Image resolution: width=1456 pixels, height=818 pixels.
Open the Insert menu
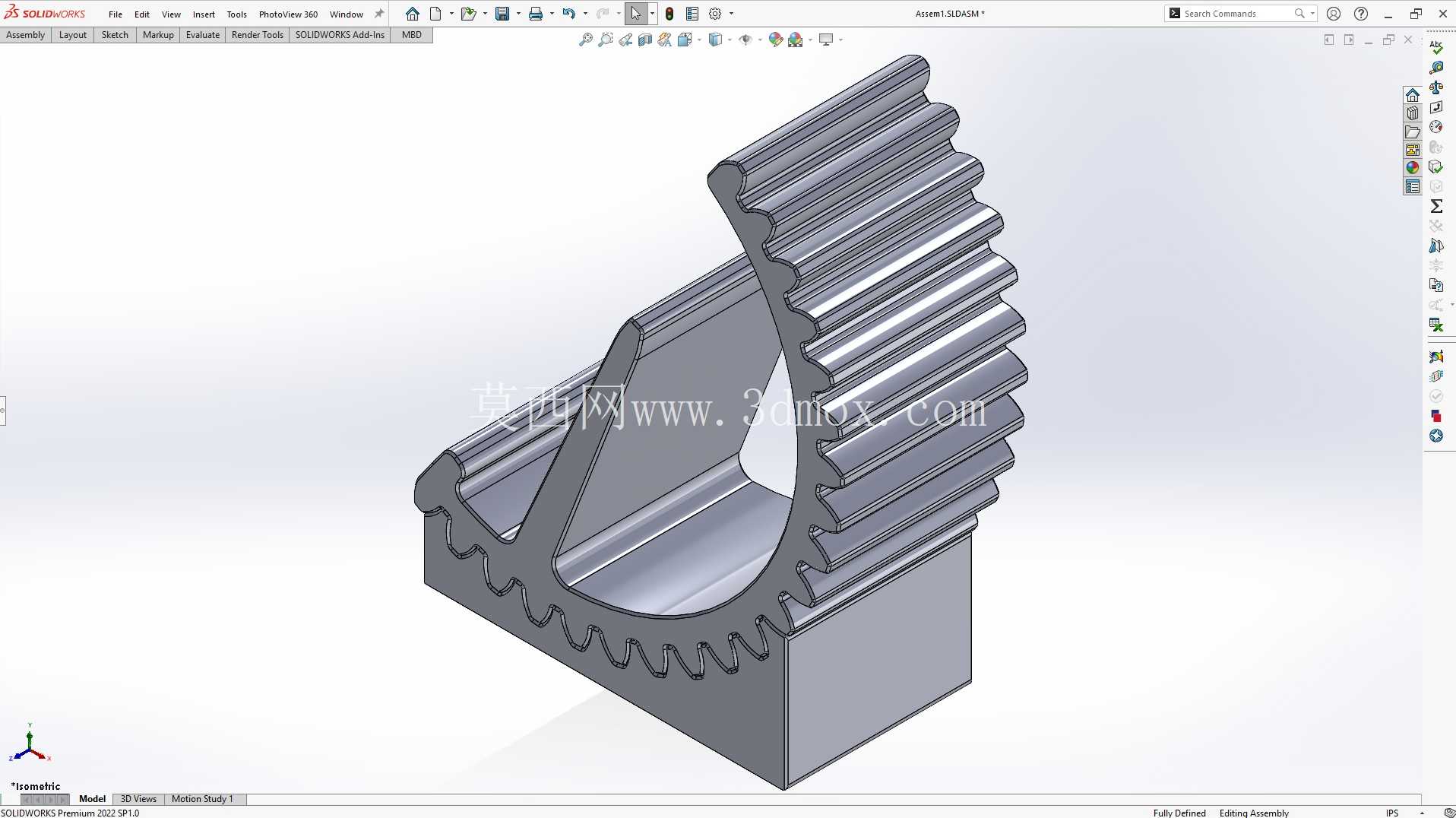[204, 14]
